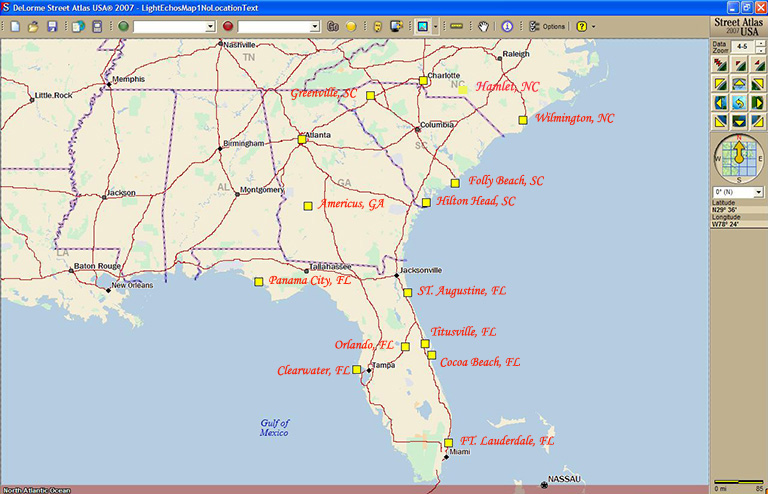Open a map file with folder icon
The image size is (768, 494).
click(x=33, y=26)
